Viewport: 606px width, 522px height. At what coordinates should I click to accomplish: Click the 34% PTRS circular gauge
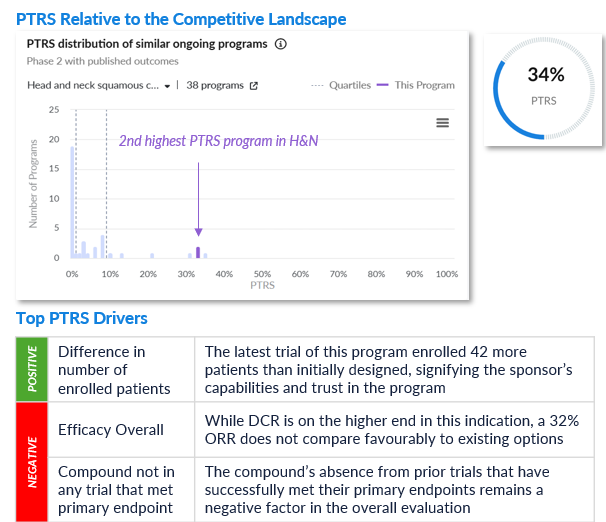pyautogui.click(x=544, y=88)
